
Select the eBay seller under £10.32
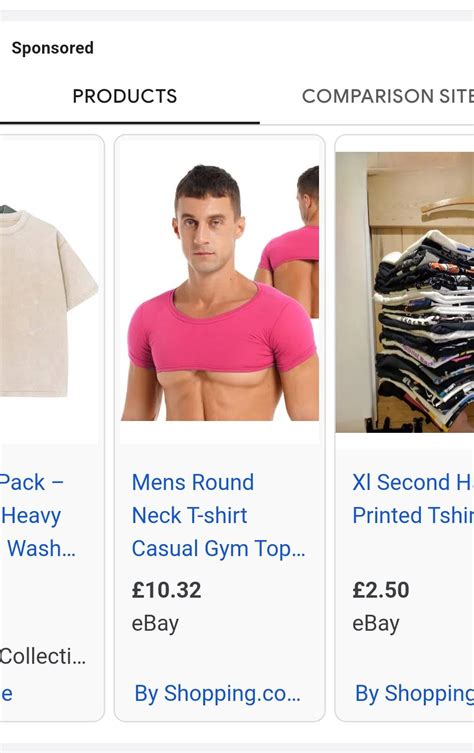click(155, 623)
